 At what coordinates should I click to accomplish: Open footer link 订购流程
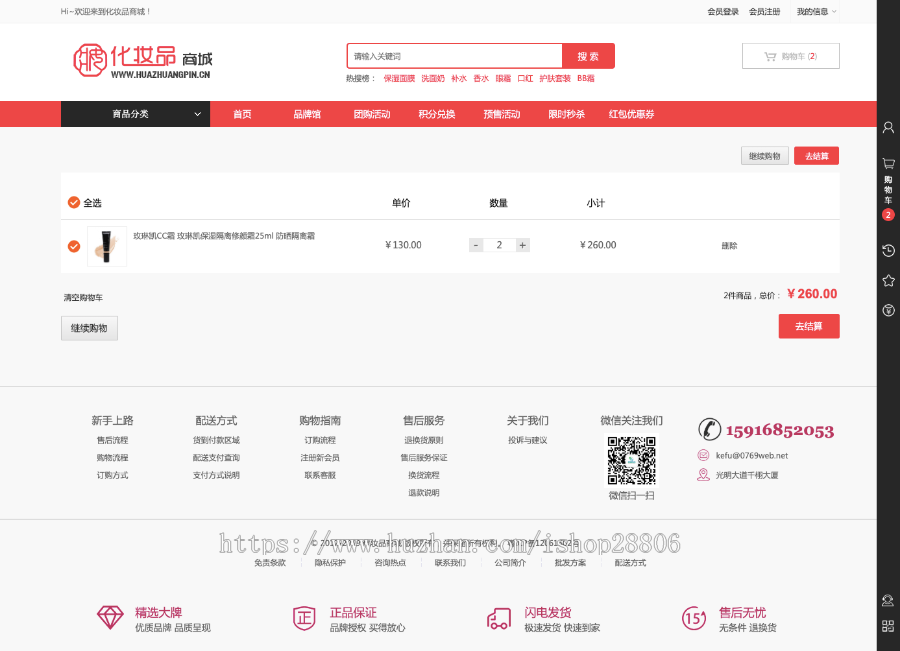point(320,440)
